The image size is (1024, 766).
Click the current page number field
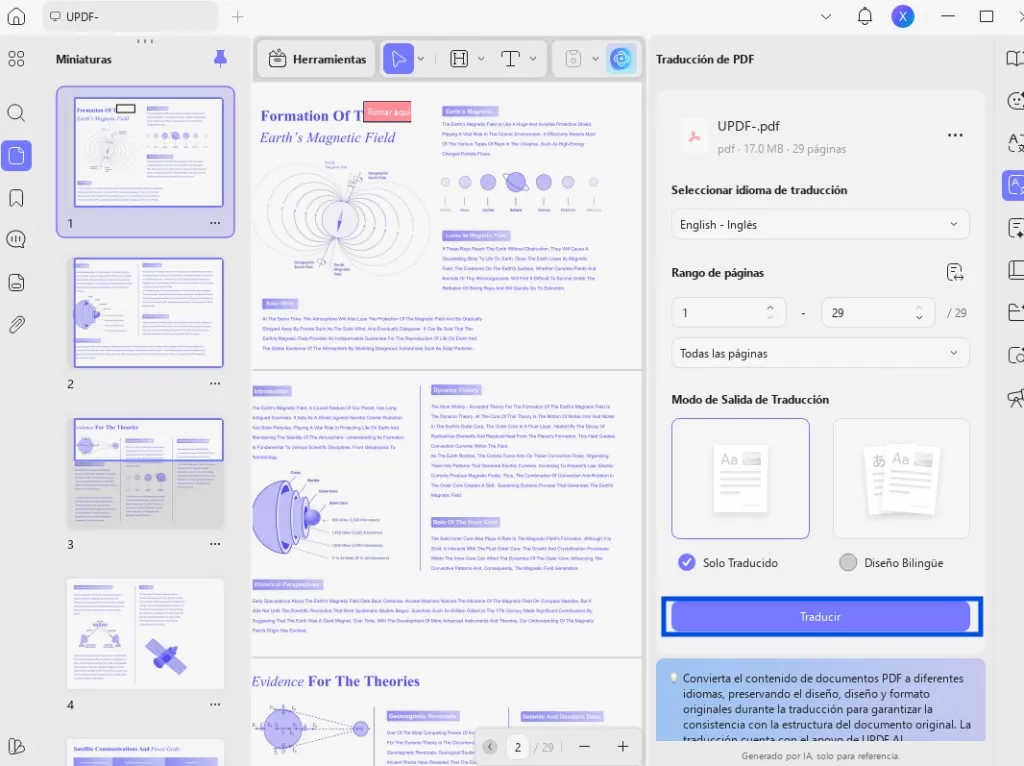coord(518,747)
